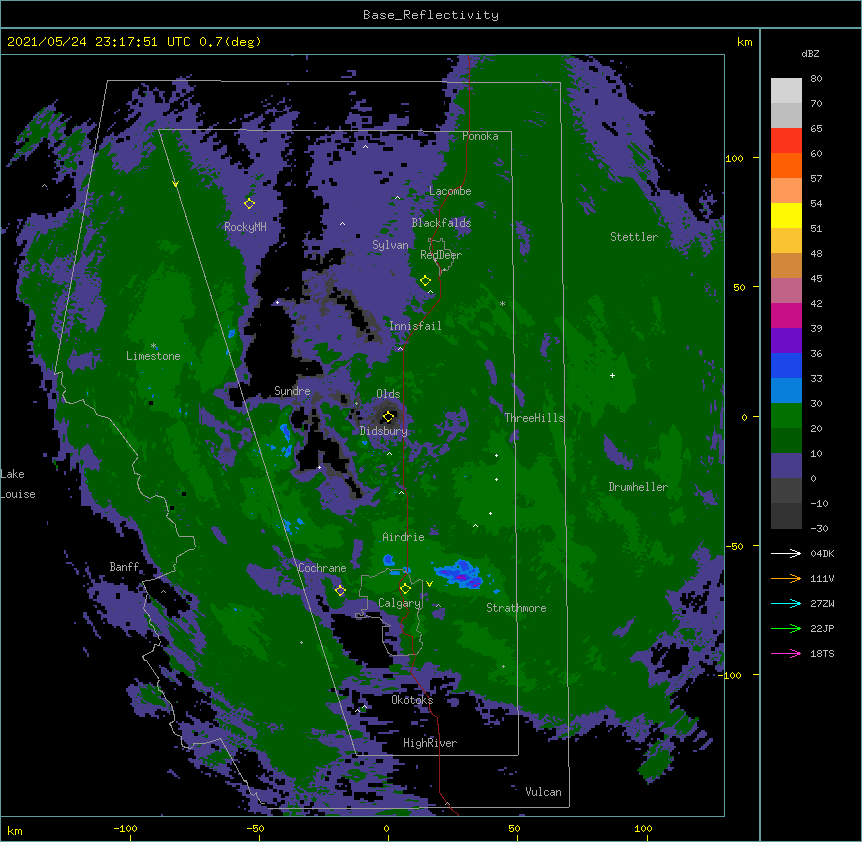The image size is (862, 842).
Task: Click the blue storm cell northeast of Calgary
Action: pos(461,574)
